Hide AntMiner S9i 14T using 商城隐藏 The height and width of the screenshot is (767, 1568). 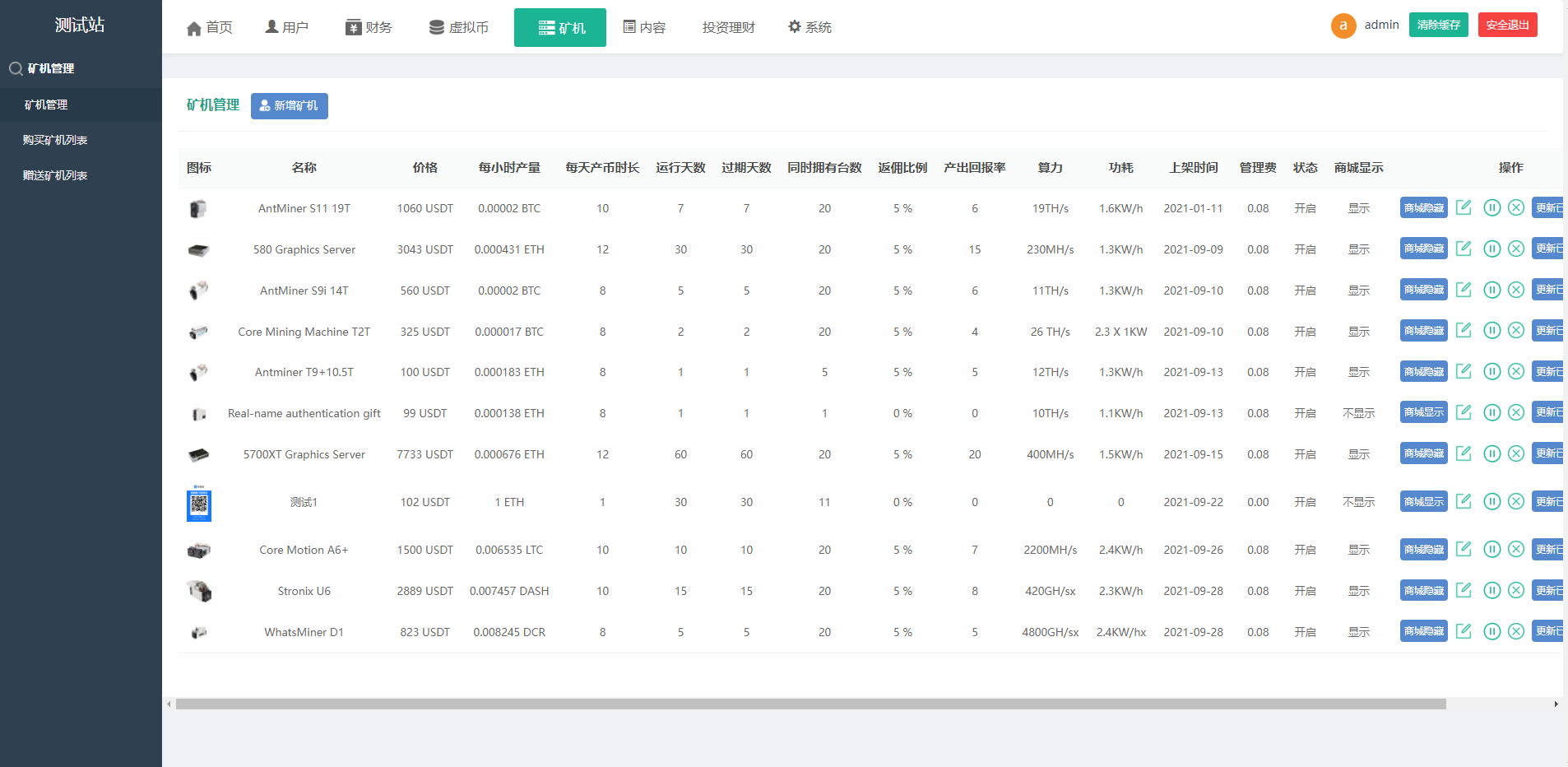tap(1422, 290)
